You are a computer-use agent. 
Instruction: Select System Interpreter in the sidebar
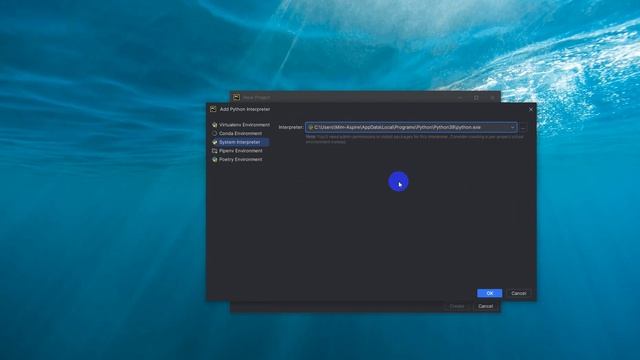click(x=240, y=142)
